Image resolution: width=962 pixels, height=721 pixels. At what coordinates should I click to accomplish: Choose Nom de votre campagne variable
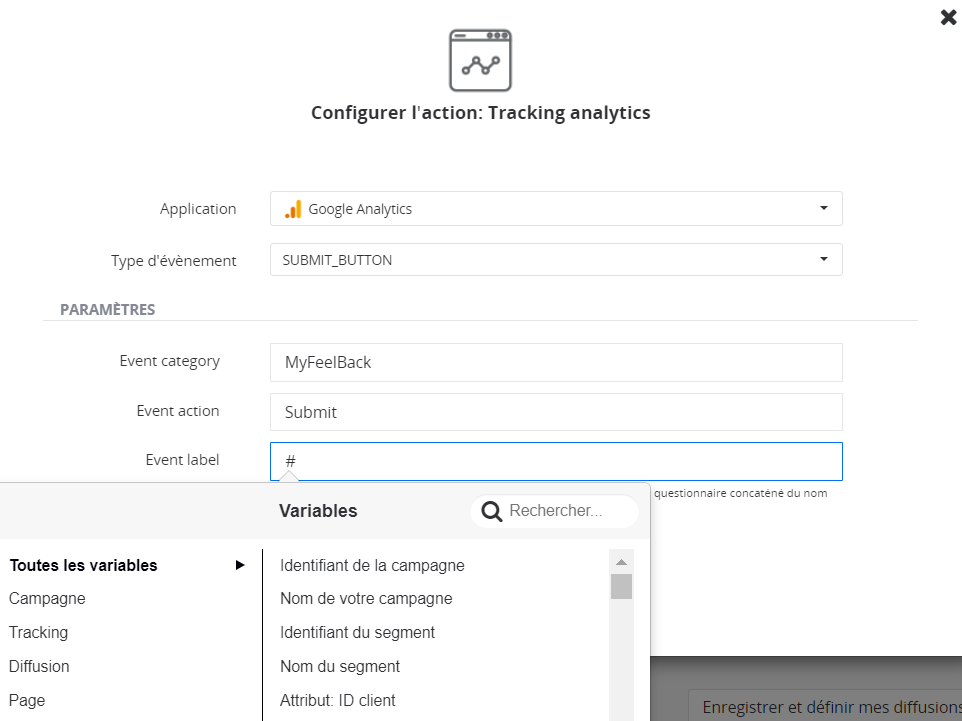(366, 599)
